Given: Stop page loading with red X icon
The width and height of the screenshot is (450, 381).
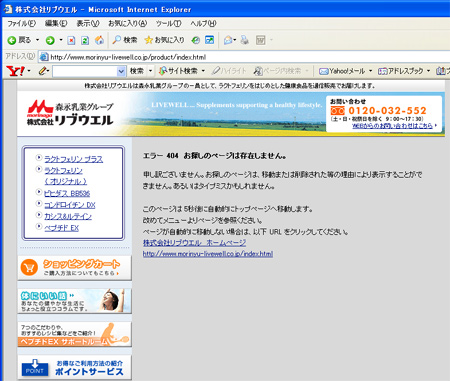Looking at the screenshot, I should coord(71,41).
